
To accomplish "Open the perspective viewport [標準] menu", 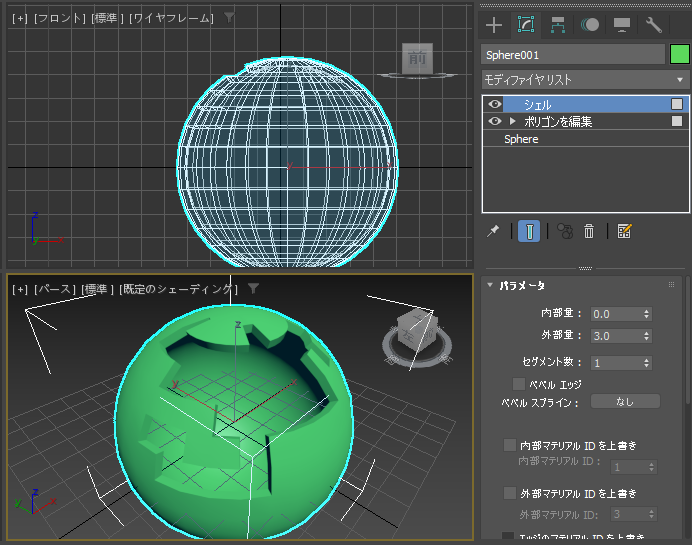I will point(98,289).
